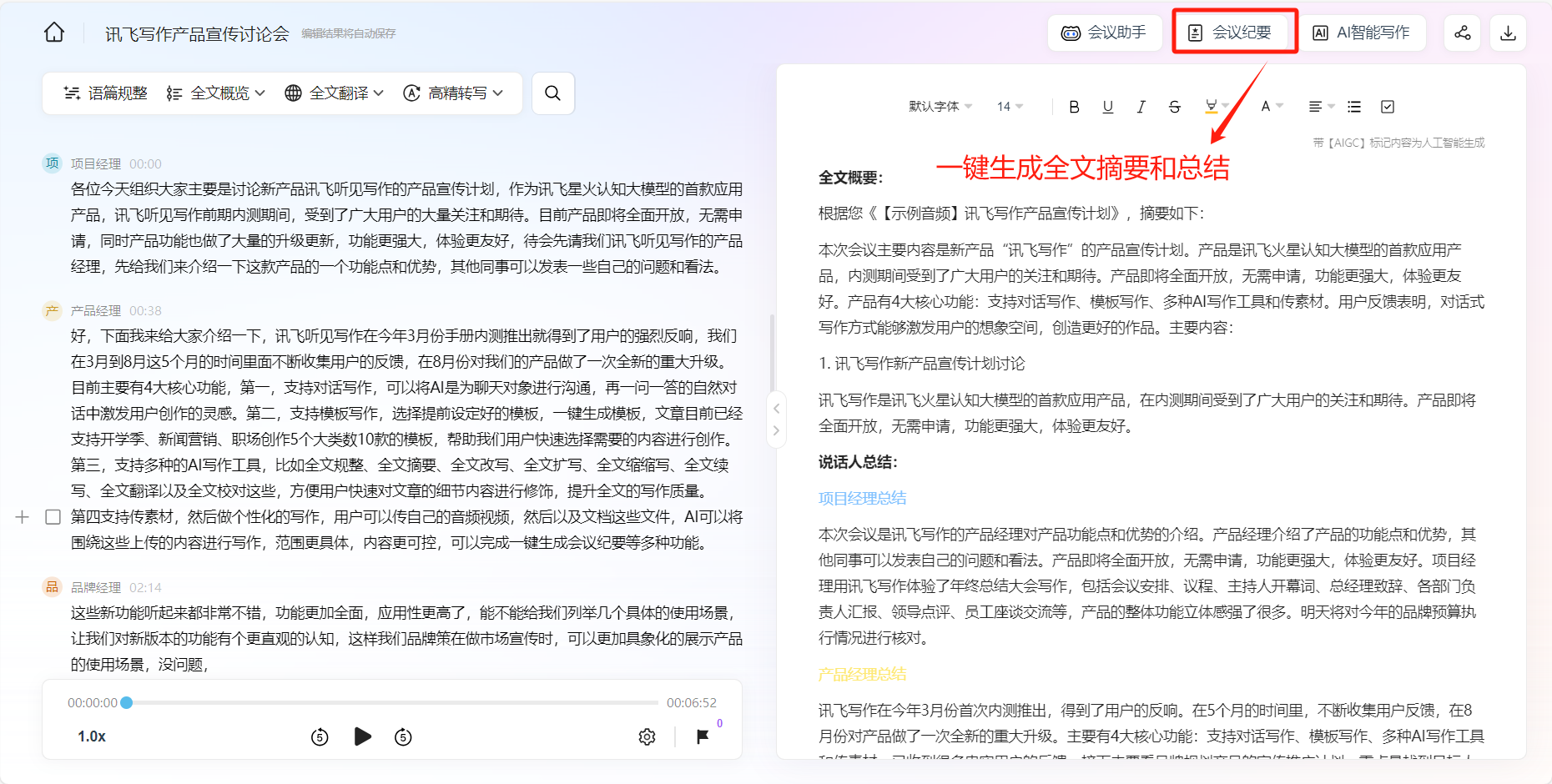This screenshot has width=1552, height=784.
Task: Open the 默认字体 font dropdown
Action: pos(940,107)
